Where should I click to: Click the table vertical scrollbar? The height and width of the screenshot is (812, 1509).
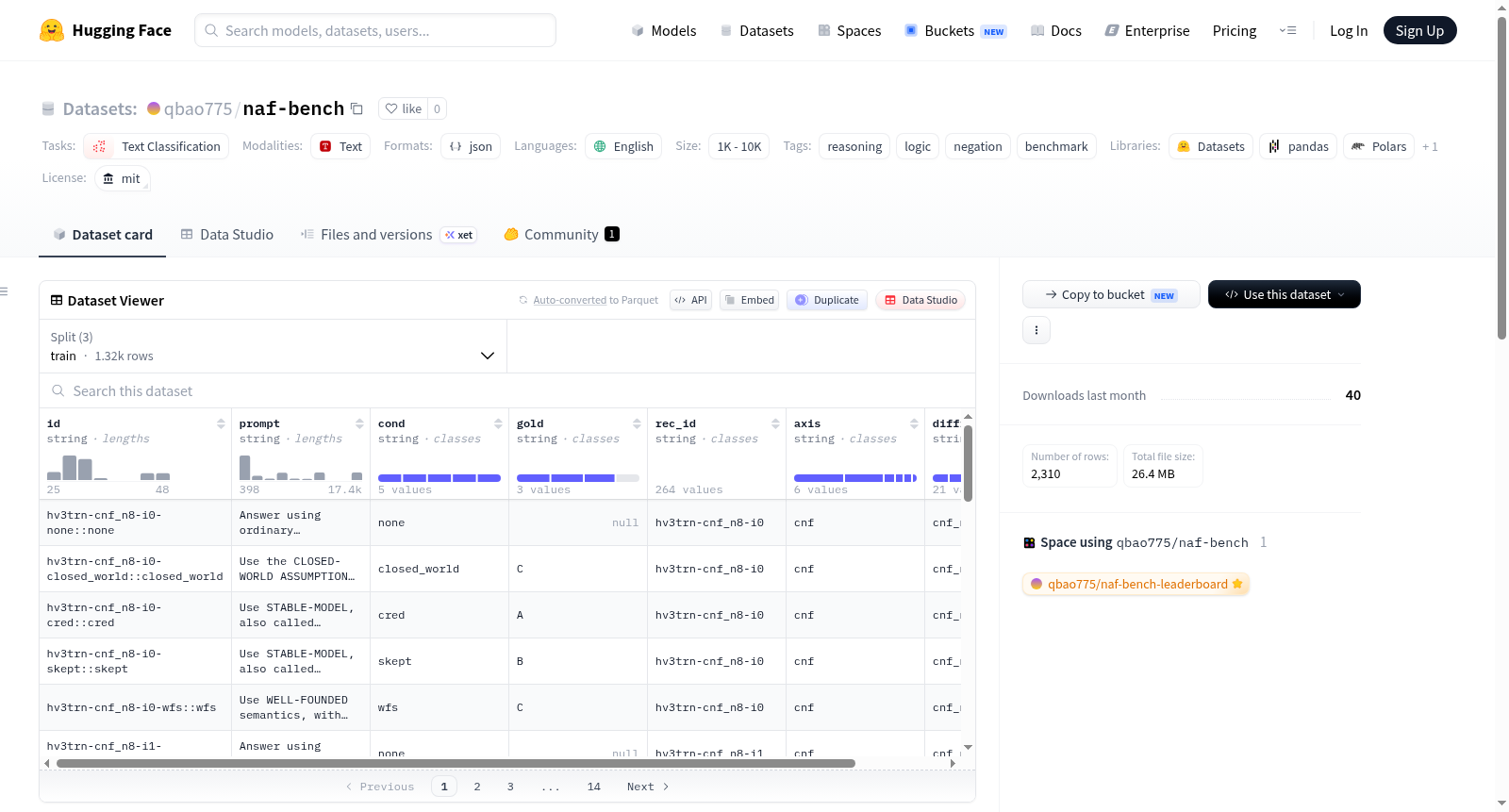coord(968,463)
